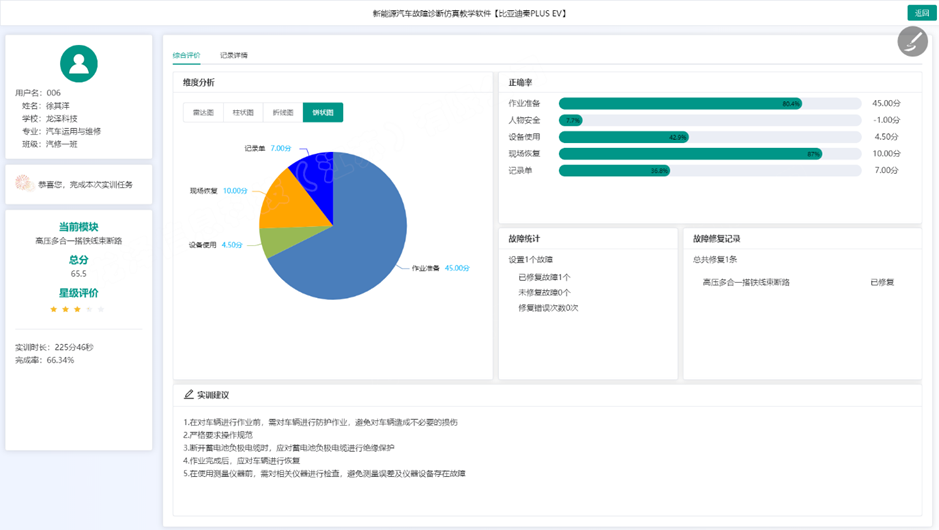Click the 10.00分 score in 正确率
The width and height of the screenshot is (939, 530).
pos(886,153)
